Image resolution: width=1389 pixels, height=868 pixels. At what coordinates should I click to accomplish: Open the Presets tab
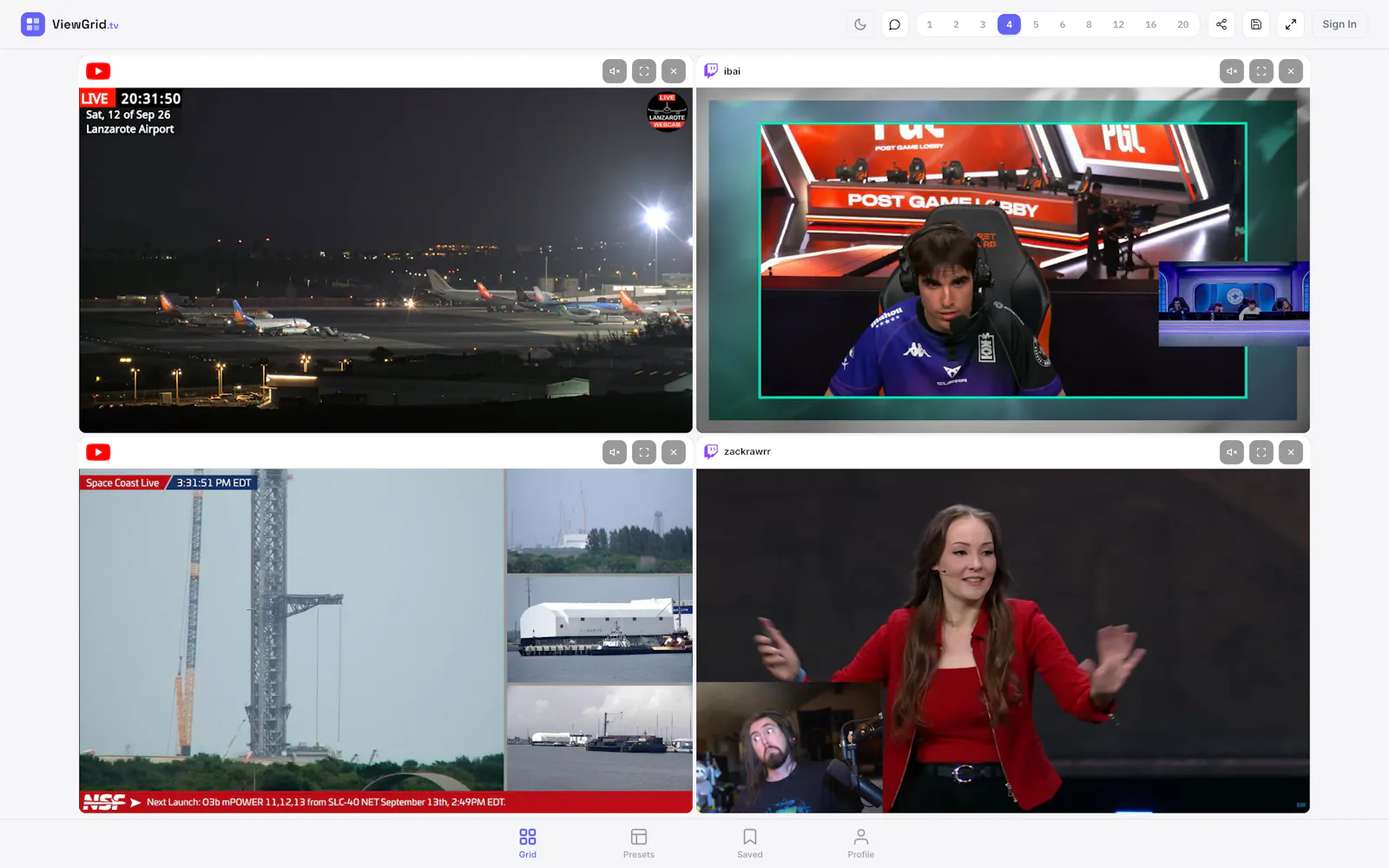coord(639,843)
